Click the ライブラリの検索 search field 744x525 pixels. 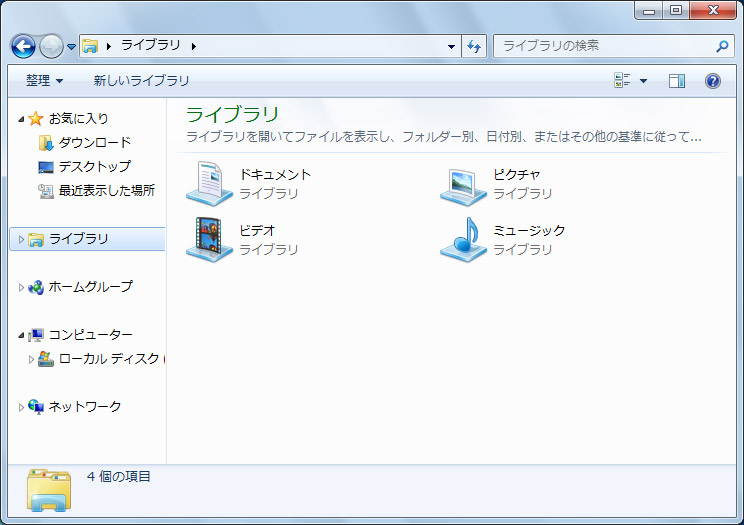coord(605,46)
